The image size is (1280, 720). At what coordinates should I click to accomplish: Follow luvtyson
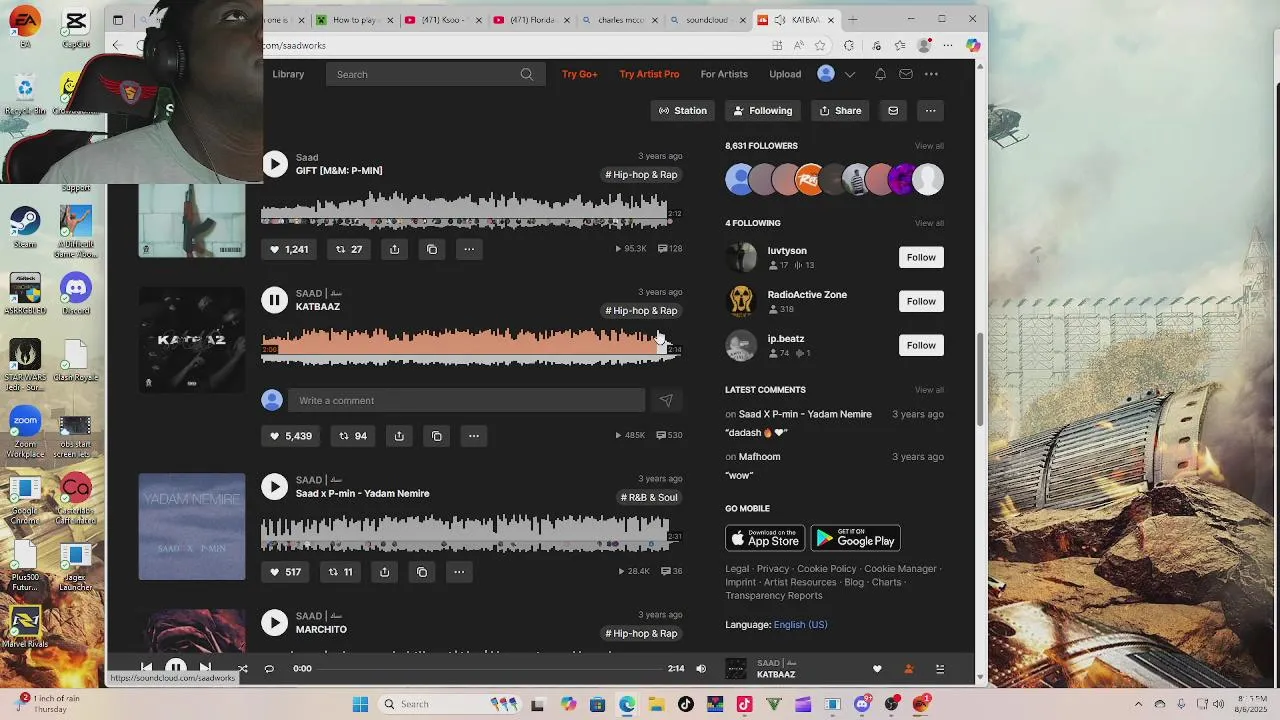pos(921,258)
